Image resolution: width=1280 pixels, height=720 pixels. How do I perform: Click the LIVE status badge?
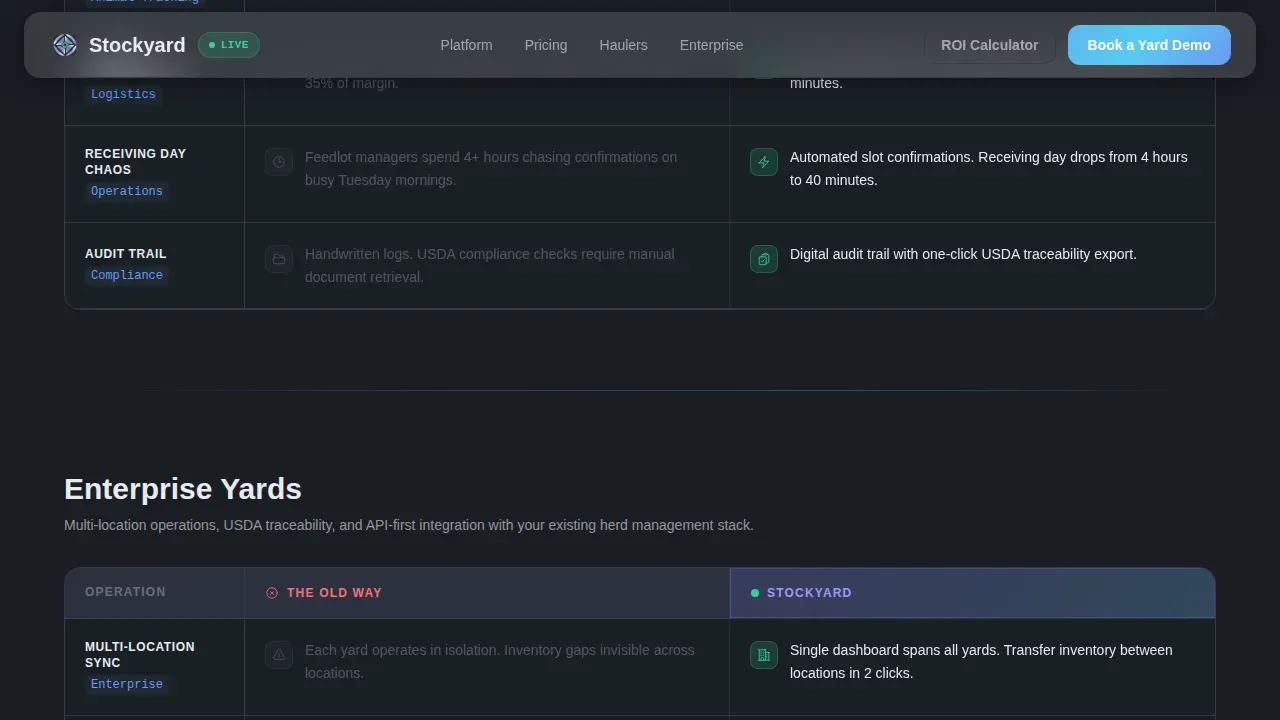[229, 45]
